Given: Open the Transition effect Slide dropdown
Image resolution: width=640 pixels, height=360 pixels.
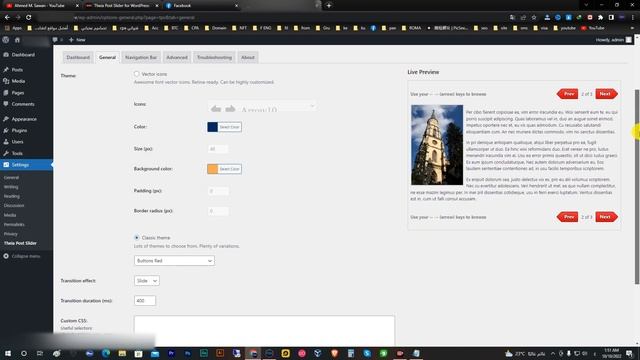Looking at the screenshot, I should 147,281.
